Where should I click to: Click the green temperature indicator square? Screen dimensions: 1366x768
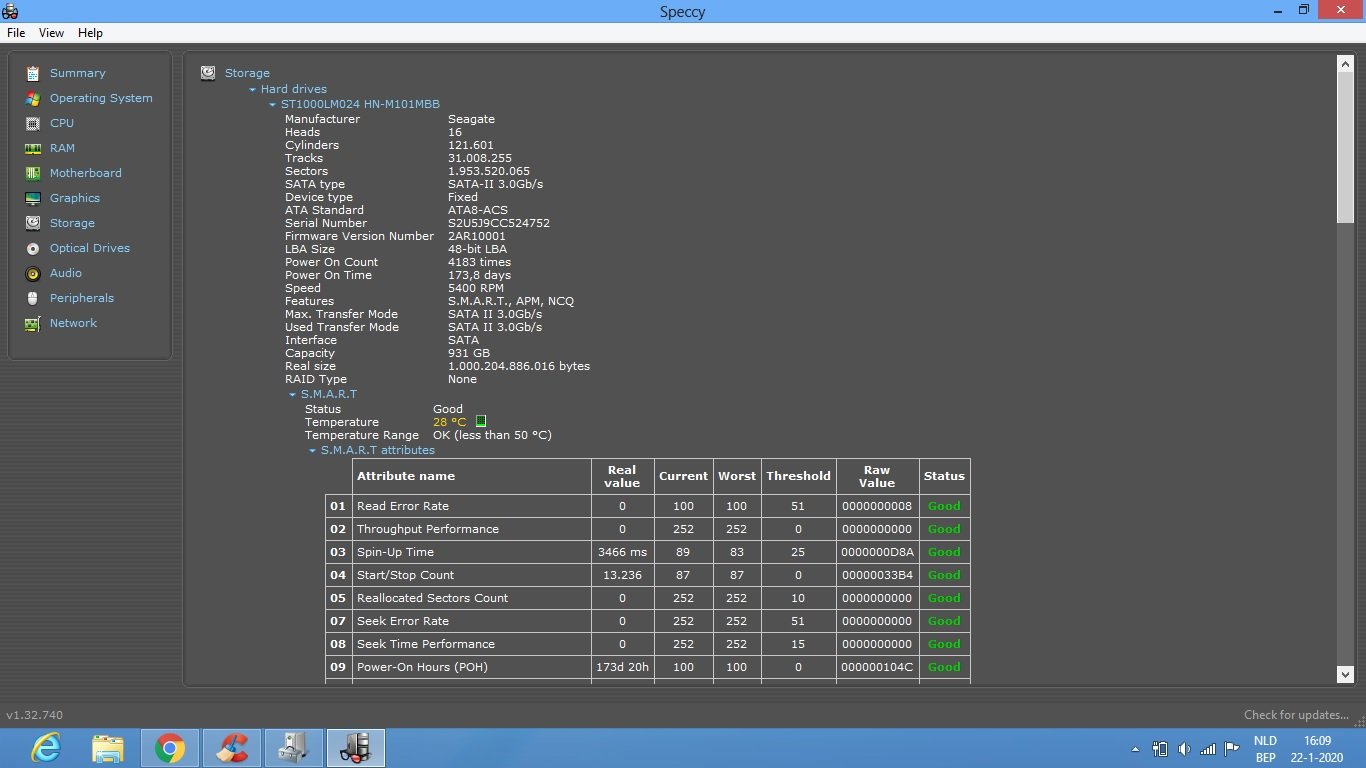click(x=481, y=422)
